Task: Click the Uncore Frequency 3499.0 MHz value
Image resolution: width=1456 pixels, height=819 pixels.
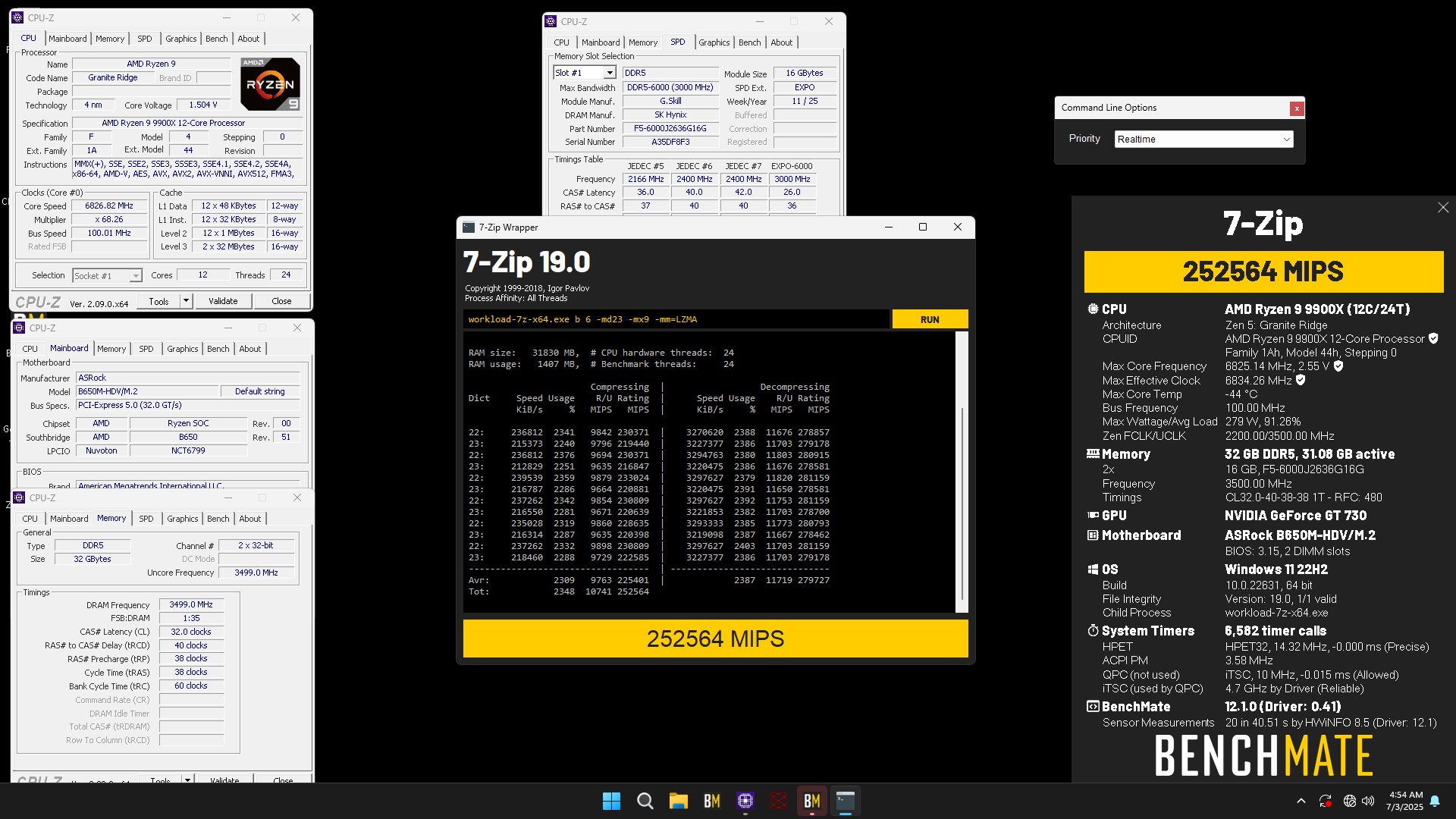Action: [x=256, y=573]
